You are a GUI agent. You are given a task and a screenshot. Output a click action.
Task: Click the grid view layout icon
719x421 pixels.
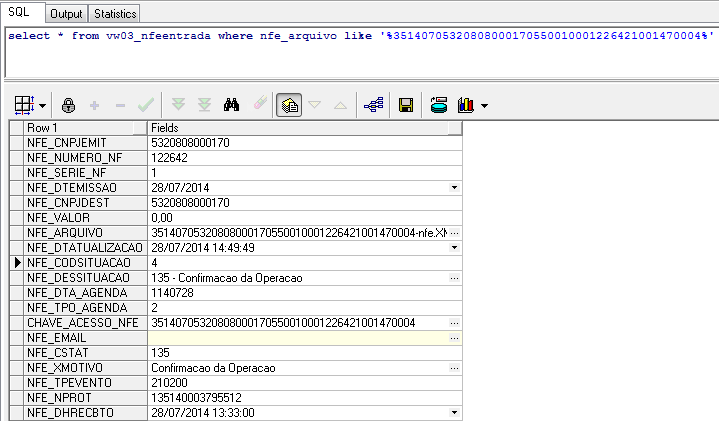click(24, 105)
